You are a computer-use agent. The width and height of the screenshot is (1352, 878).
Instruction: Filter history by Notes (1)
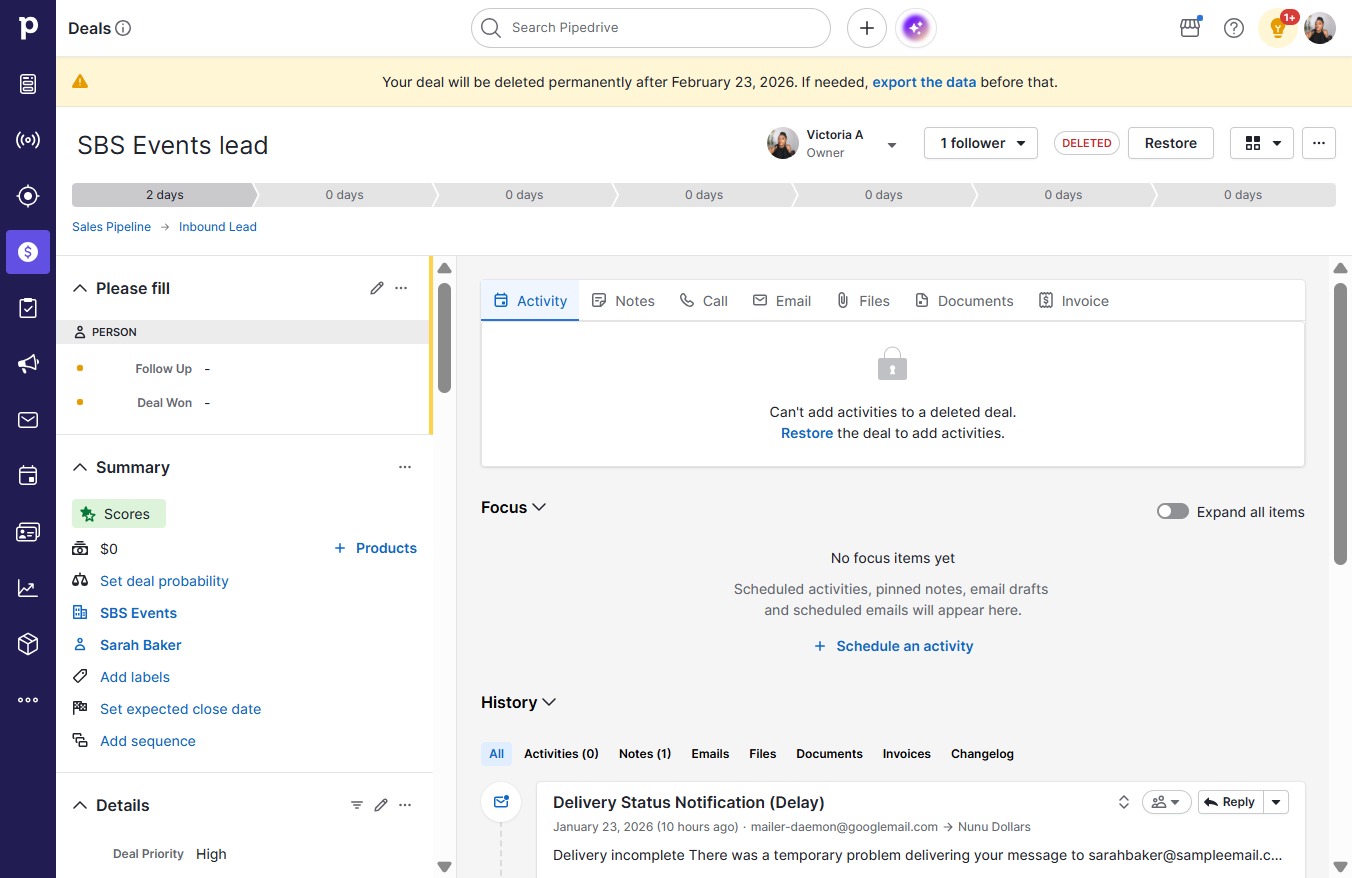[x=645, y=754]
